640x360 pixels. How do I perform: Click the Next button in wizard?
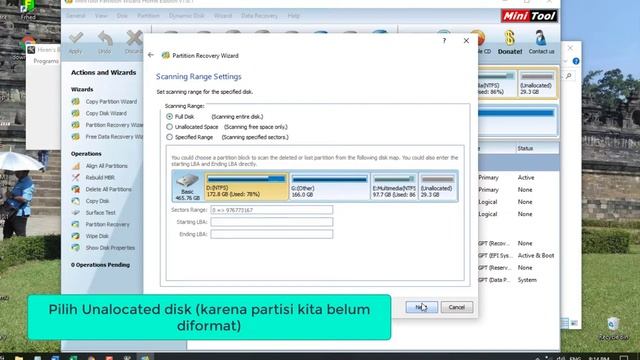[x=422, y=307]
